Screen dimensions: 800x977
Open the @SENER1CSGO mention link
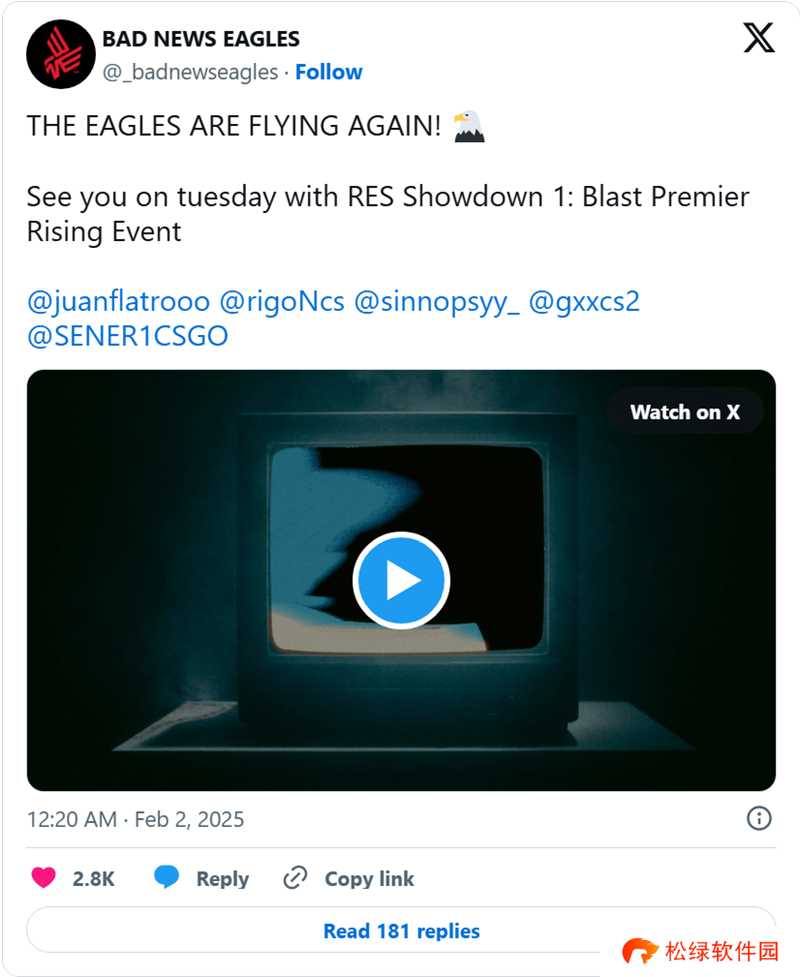tap(127, 336)
